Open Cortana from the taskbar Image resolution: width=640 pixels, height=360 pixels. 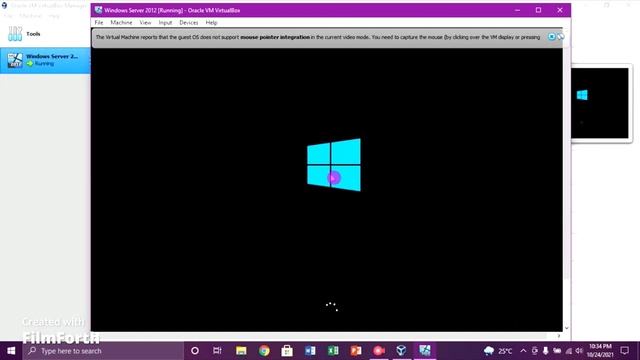[x=195, y=351]
